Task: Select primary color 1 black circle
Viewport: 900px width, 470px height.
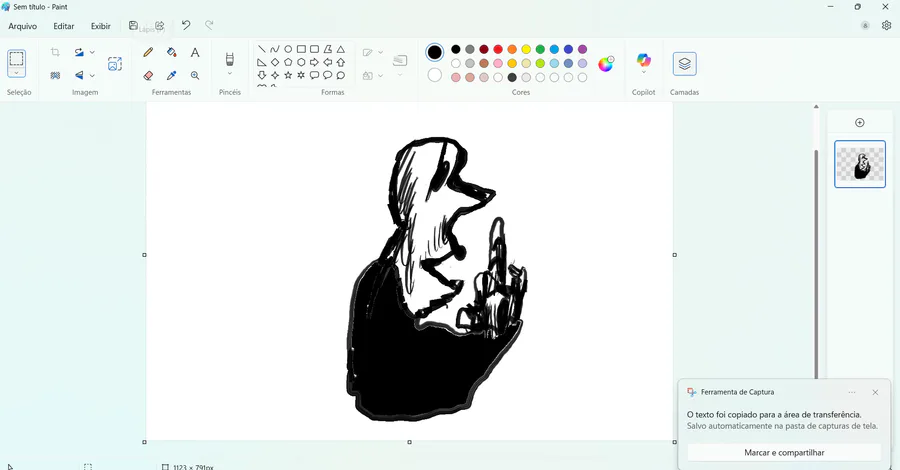Action: pos(435,52)
